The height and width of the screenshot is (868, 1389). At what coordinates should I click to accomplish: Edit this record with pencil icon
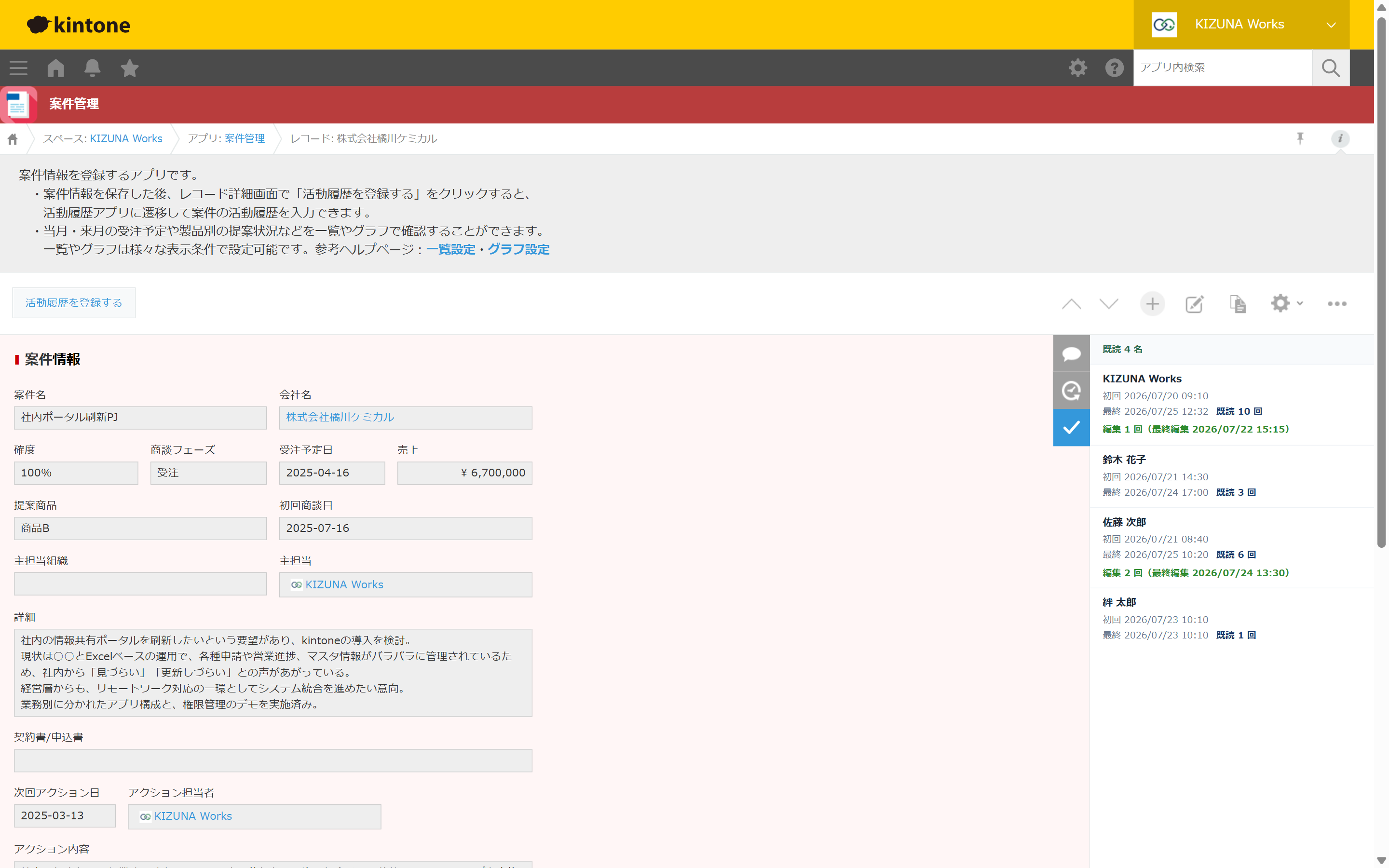click(x=1195, y=304)
